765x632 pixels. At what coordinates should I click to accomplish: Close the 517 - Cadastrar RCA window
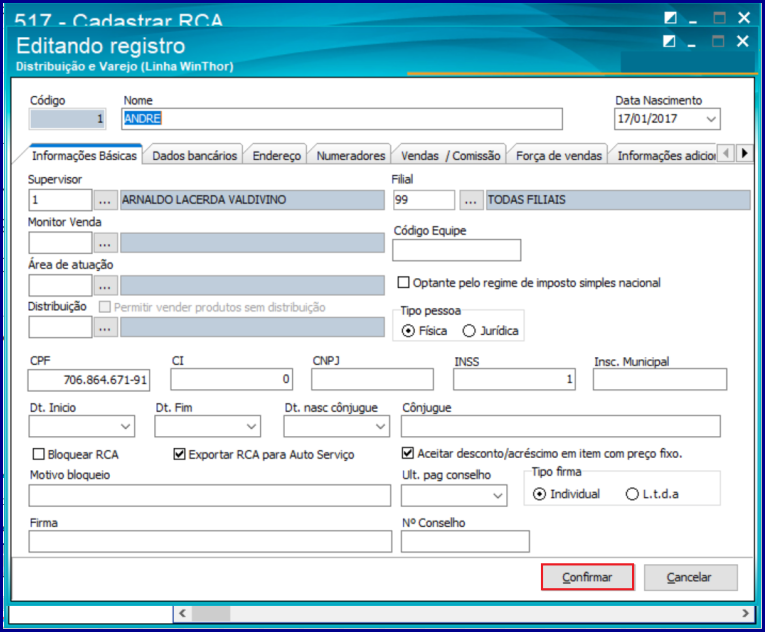tap(744, 18)
